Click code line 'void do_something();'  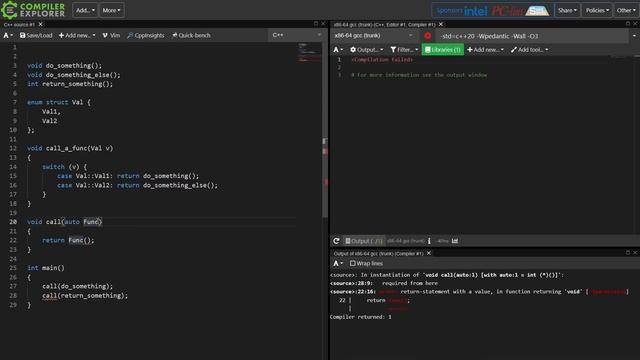point(64,66)
